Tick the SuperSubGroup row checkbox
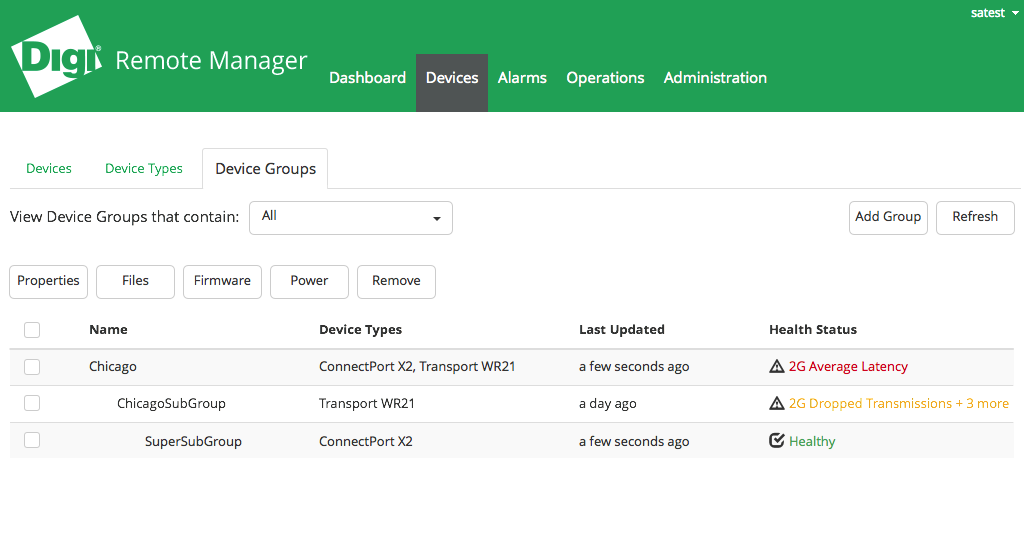Viewport: 1024px width, 550px height. point(32,440)
